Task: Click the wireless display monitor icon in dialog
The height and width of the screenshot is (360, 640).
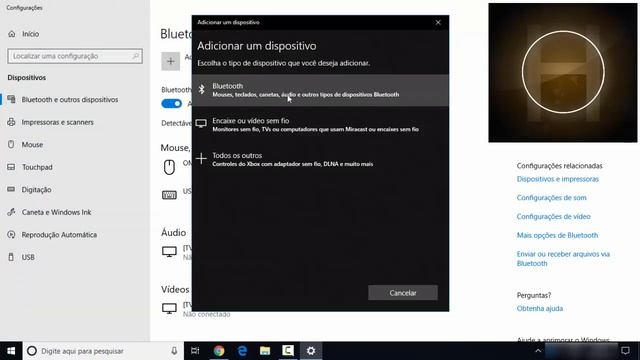Action: pyautogui.click(x=201, y=124)
